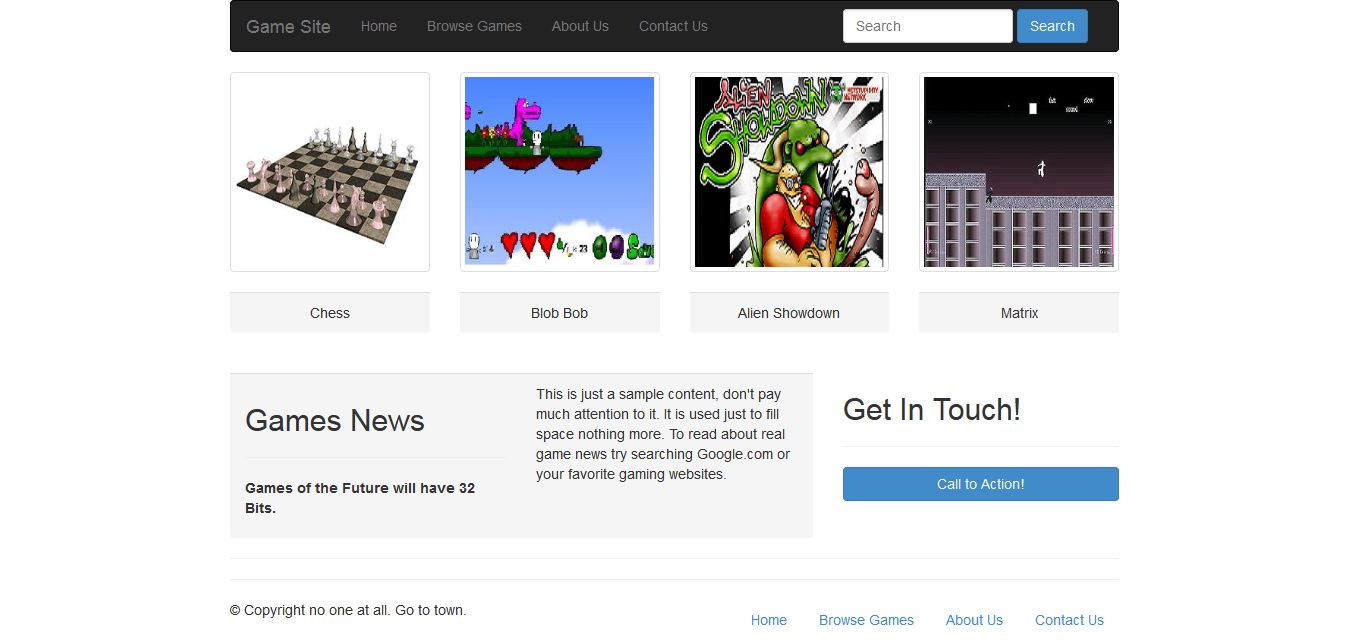Open Contact Us in the navbar
Viewport: 1364px width, 640px height.
point(673,26)
